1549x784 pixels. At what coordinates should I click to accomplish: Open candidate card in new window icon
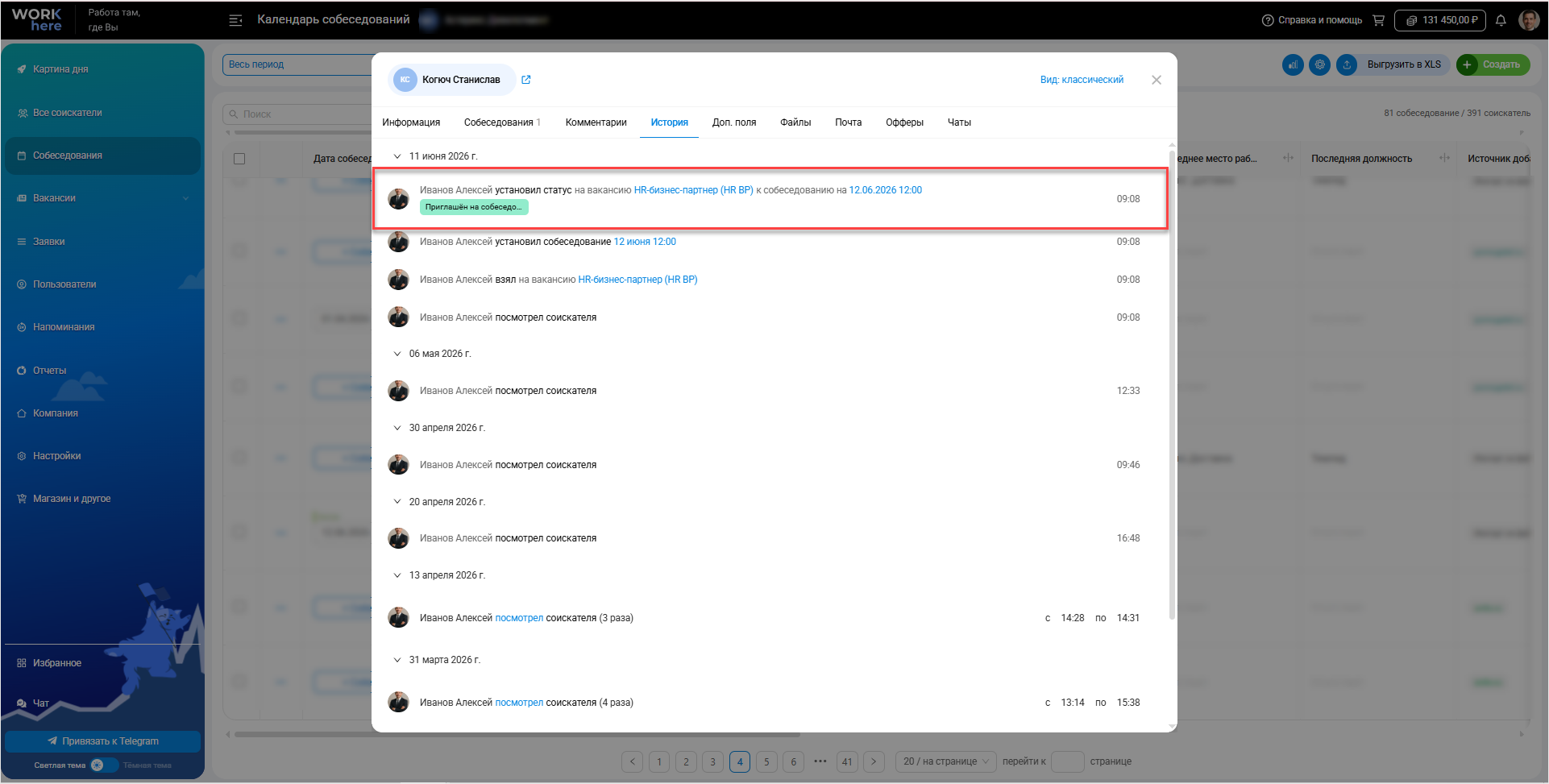point(526,80)
